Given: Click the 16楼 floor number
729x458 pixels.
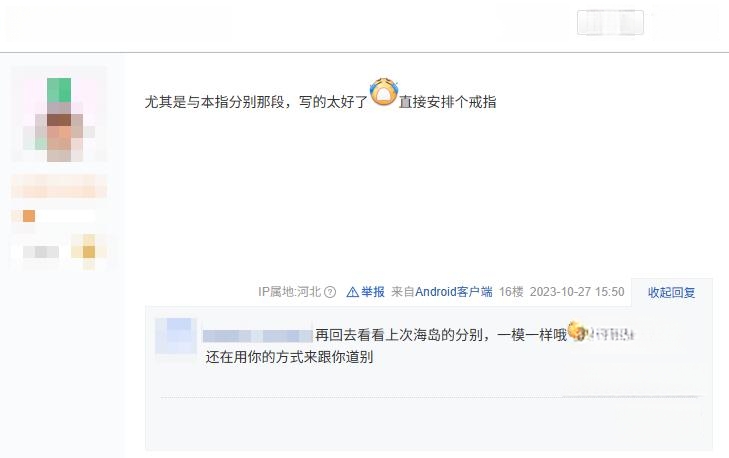Looking at the screenshot, I should click(511, 292).
